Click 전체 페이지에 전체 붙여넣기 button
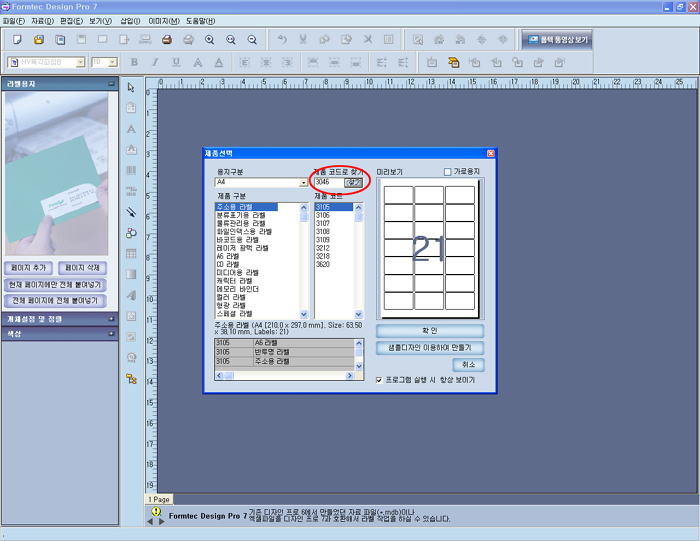This screenshot has height=541, width=700. click(55, 301)
